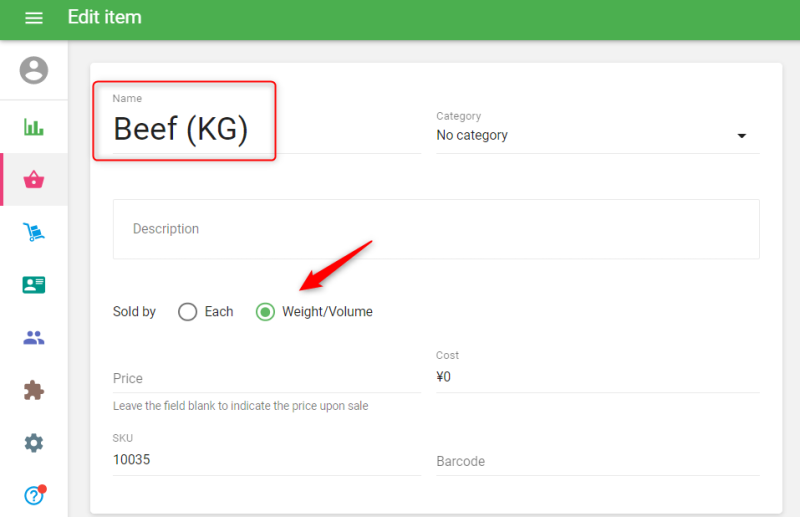Image resolution: width=800 pixels, height=517 pixels.
Task: Click the Cost field showing ¥0
Action: point(597,377)
